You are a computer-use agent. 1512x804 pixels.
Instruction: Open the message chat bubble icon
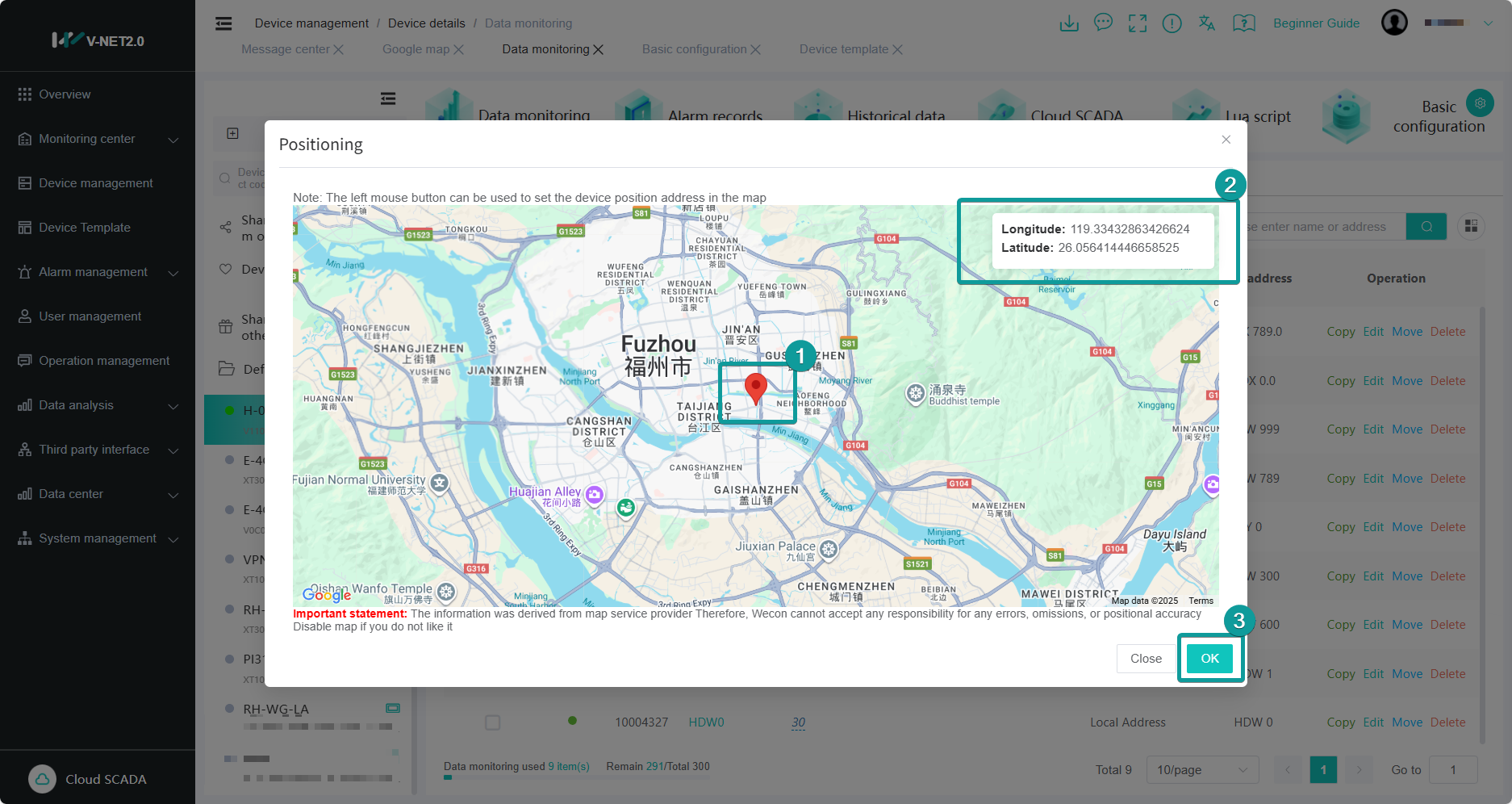(x=1103, y=23)
